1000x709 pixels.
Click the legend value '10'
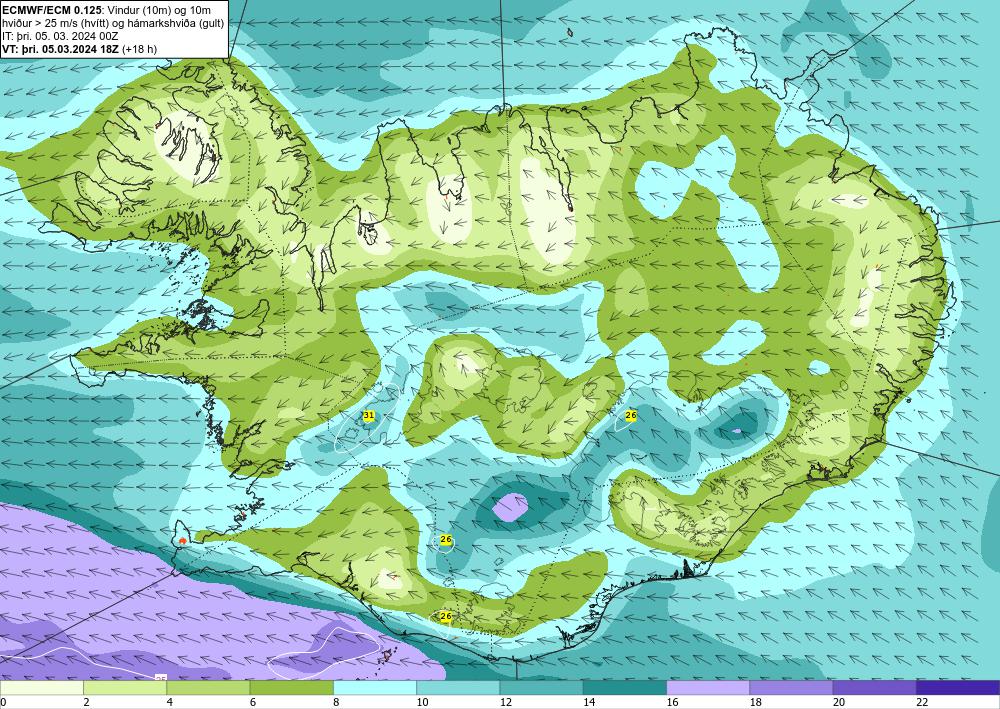click(422, 702)
